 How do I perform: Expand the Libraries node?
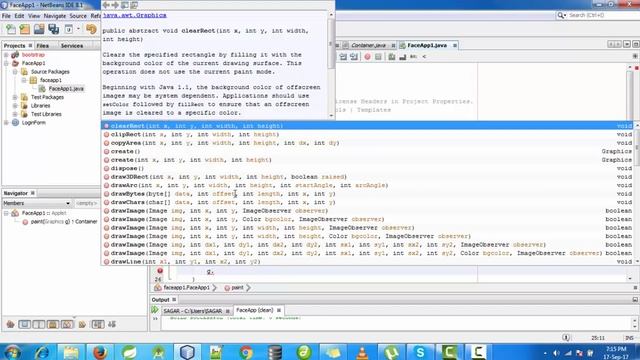click(15, 106)
